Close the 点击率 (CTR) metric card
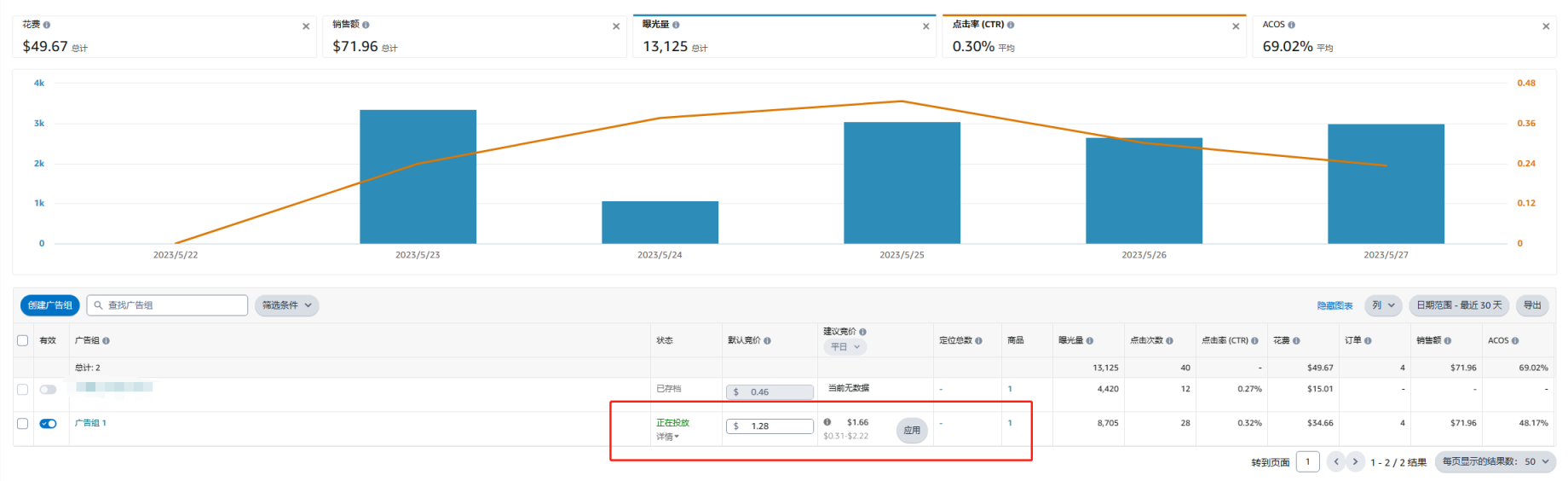 1236,26
